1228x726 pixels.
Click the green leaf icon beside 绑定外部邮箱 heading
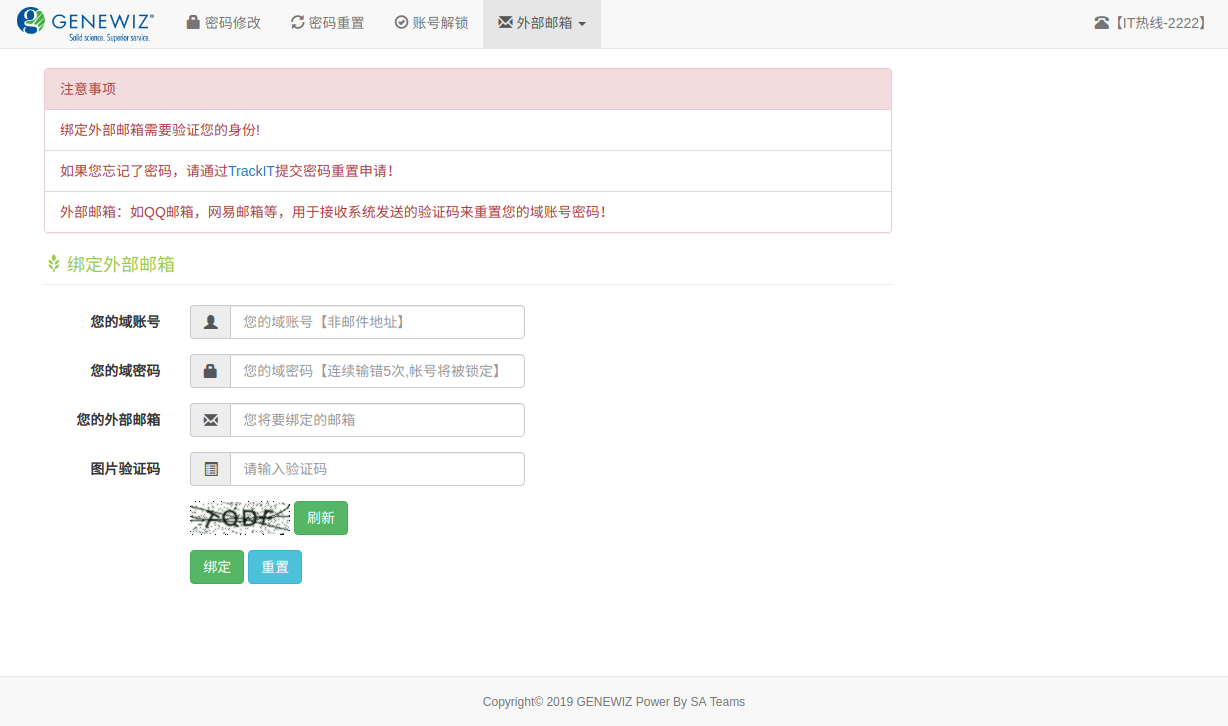[53, 264]
